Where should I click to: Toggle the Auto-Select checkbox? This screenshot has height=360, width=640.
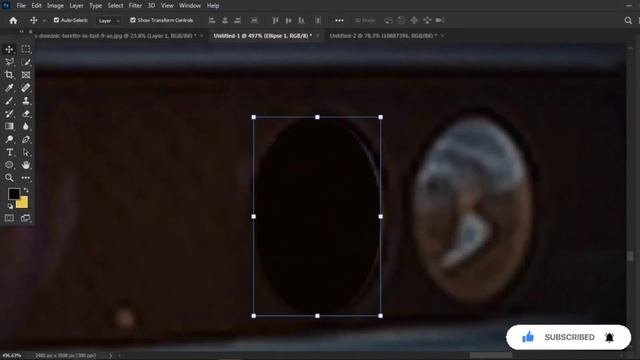tap(56, 20)
